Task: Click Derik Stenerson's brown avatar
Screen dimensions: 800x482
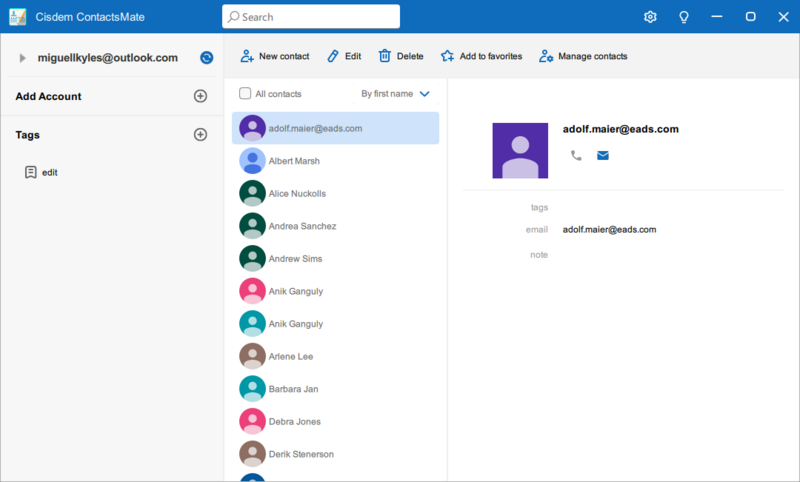Action: [x=252, y=454]
